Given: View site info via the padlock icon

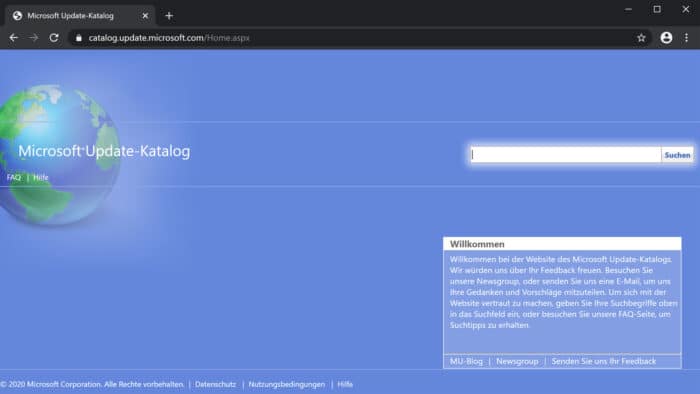Looking at the screenshot, I should 79,38.
